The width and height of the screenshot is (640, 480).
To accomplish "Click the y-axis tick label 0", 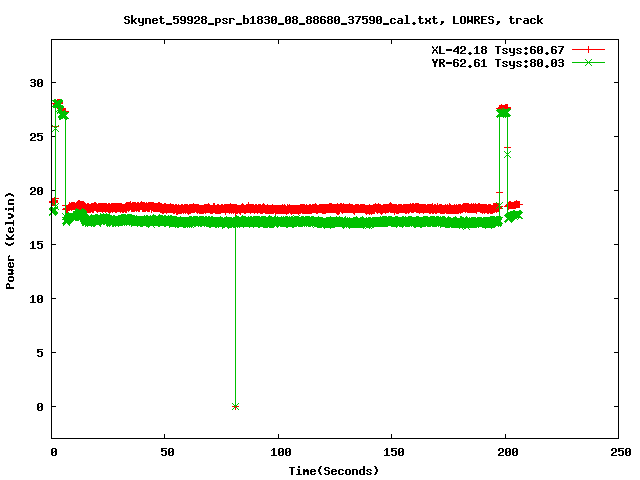I will pyautogui.click(x=40, y=407).
